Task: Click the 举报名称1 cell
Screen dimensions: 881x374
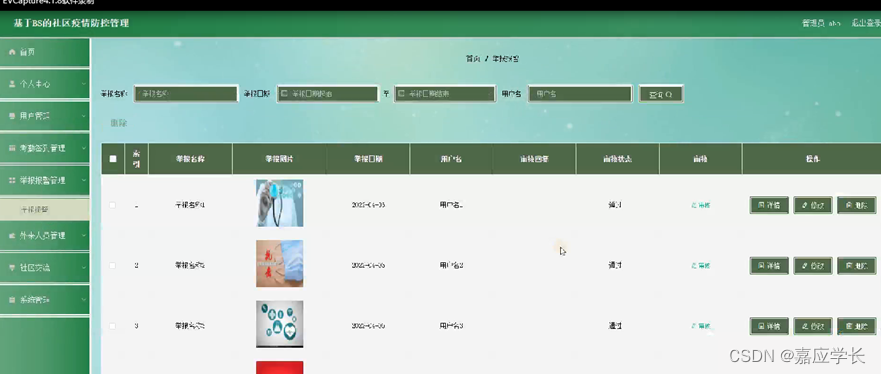Action: click(x=190, y=205)
